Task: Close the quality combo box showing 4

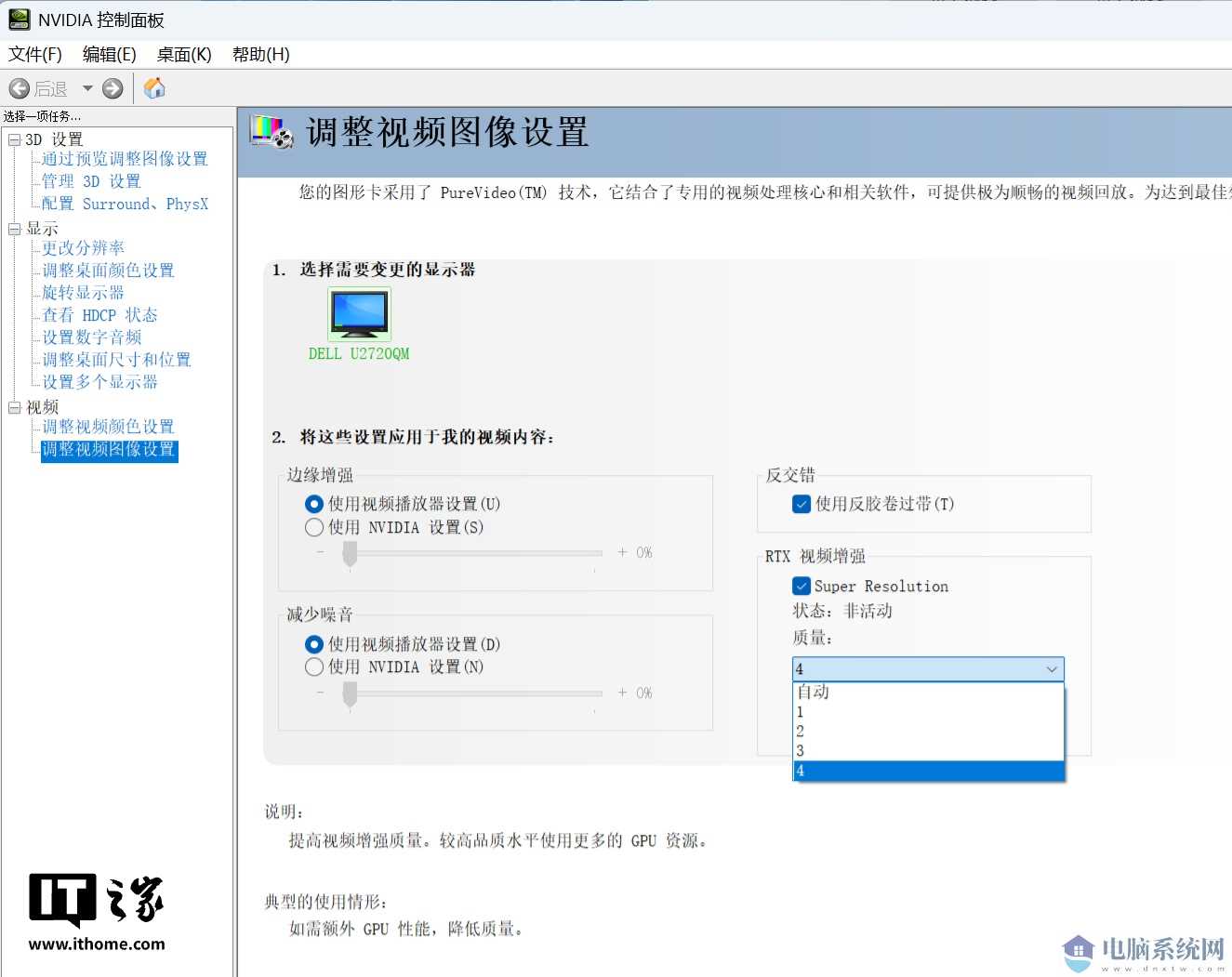Action: 928,669
